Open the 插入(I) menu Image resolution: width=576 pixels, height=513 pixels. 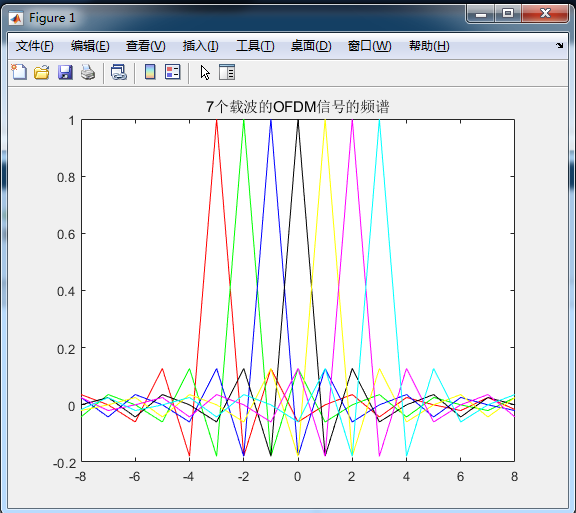(x=201, y=46)
